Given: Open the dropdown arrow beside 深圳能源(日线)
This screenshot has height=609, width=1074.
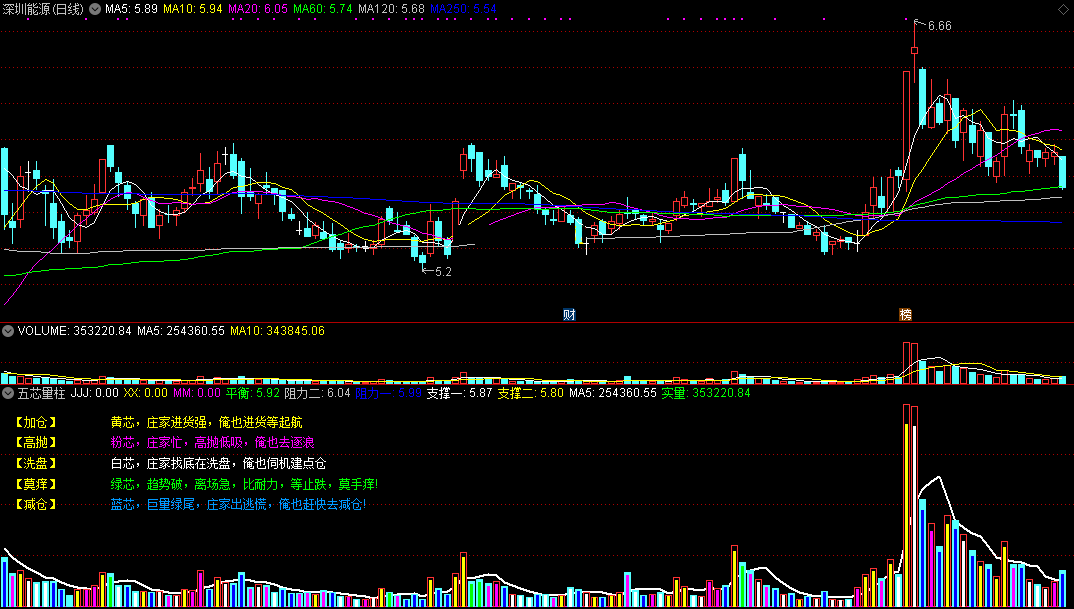Looking at the screenshot, I should pyautogui.click(x=95, y=10).
